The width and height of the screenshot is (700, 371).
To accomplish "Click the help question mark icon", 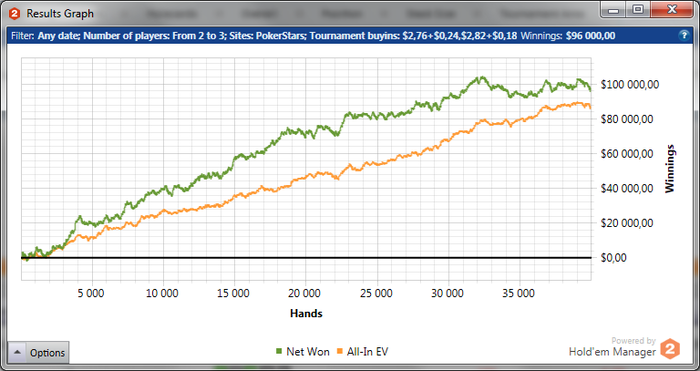I will coord(684,36).
